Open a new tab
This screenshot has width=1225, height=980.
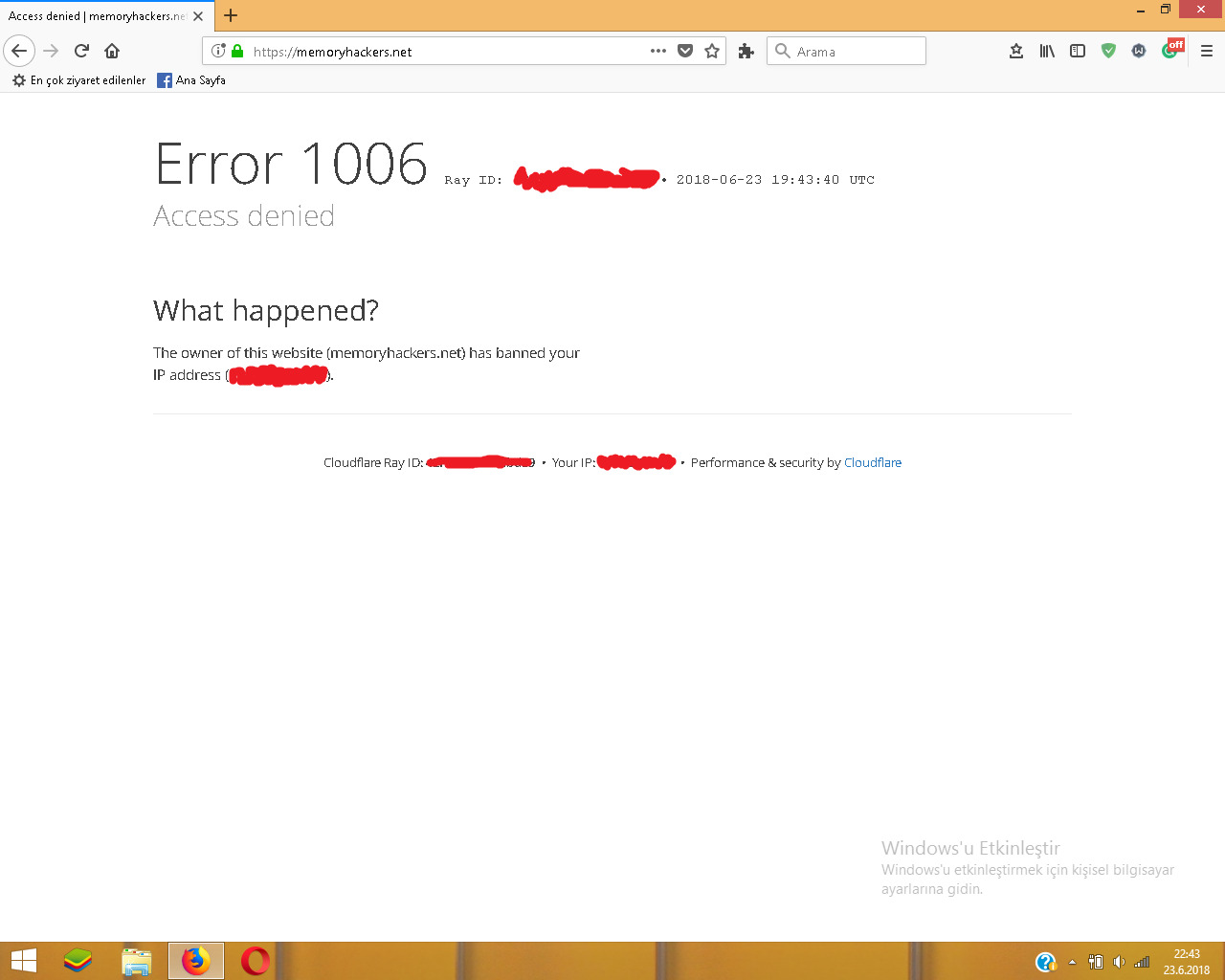231,15
